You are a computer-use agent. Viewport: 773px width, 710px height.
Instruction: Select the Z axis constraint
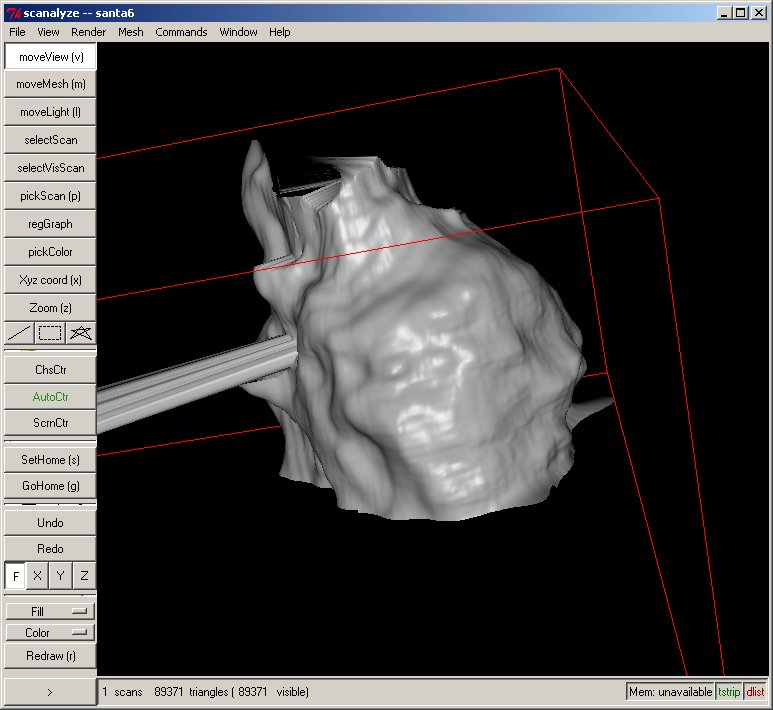pos(84,576)
